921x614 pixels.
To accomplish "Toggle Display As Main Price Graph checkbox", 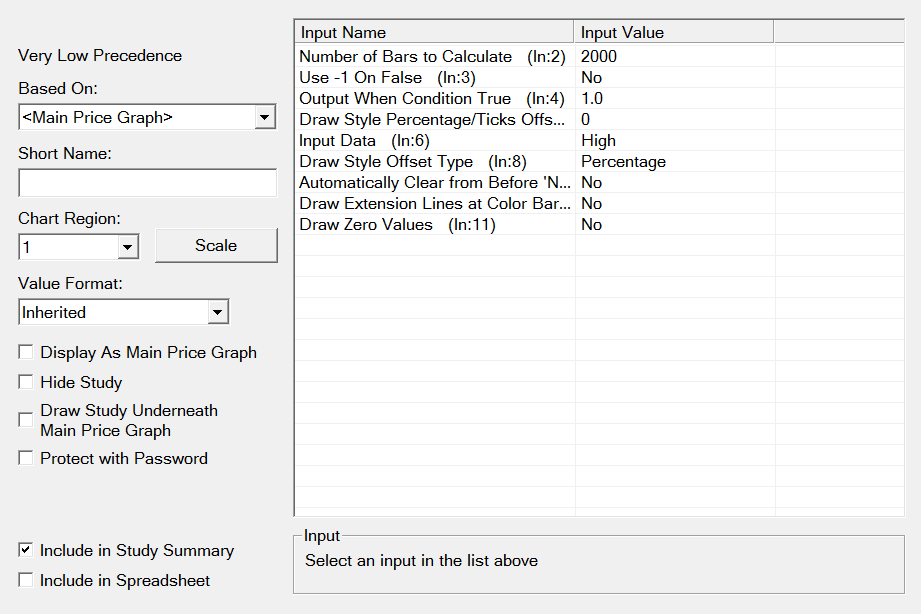I will pos(26,353).
